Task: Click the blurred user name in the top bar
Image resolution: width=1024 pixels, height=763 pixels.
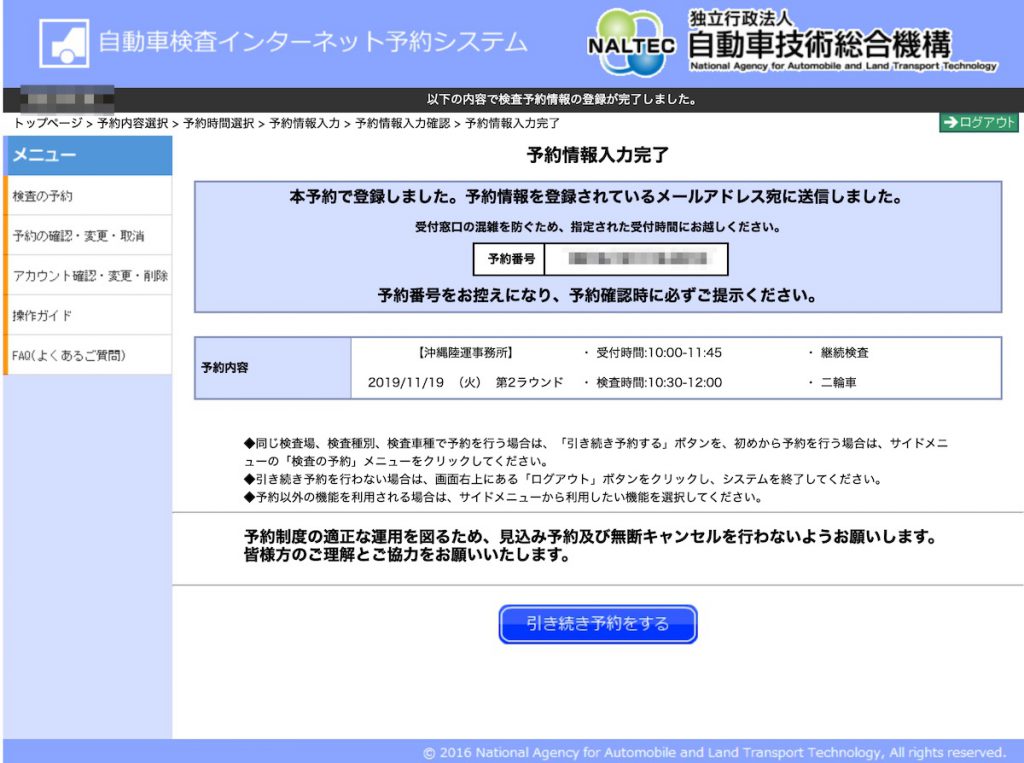Action: [68, 100]
